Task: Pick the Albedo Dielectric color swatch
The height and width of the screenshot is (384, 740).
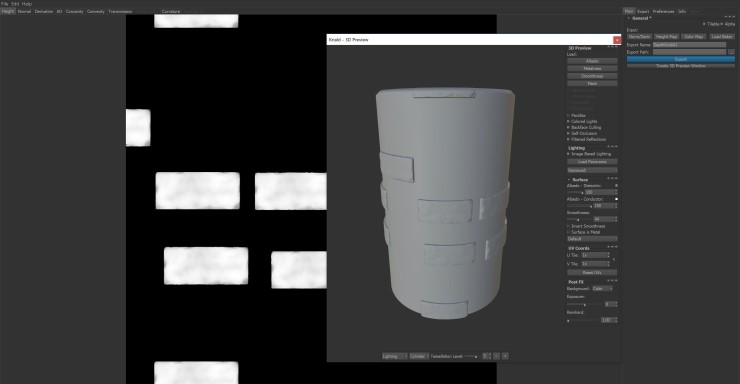Action: click(616, 186)
